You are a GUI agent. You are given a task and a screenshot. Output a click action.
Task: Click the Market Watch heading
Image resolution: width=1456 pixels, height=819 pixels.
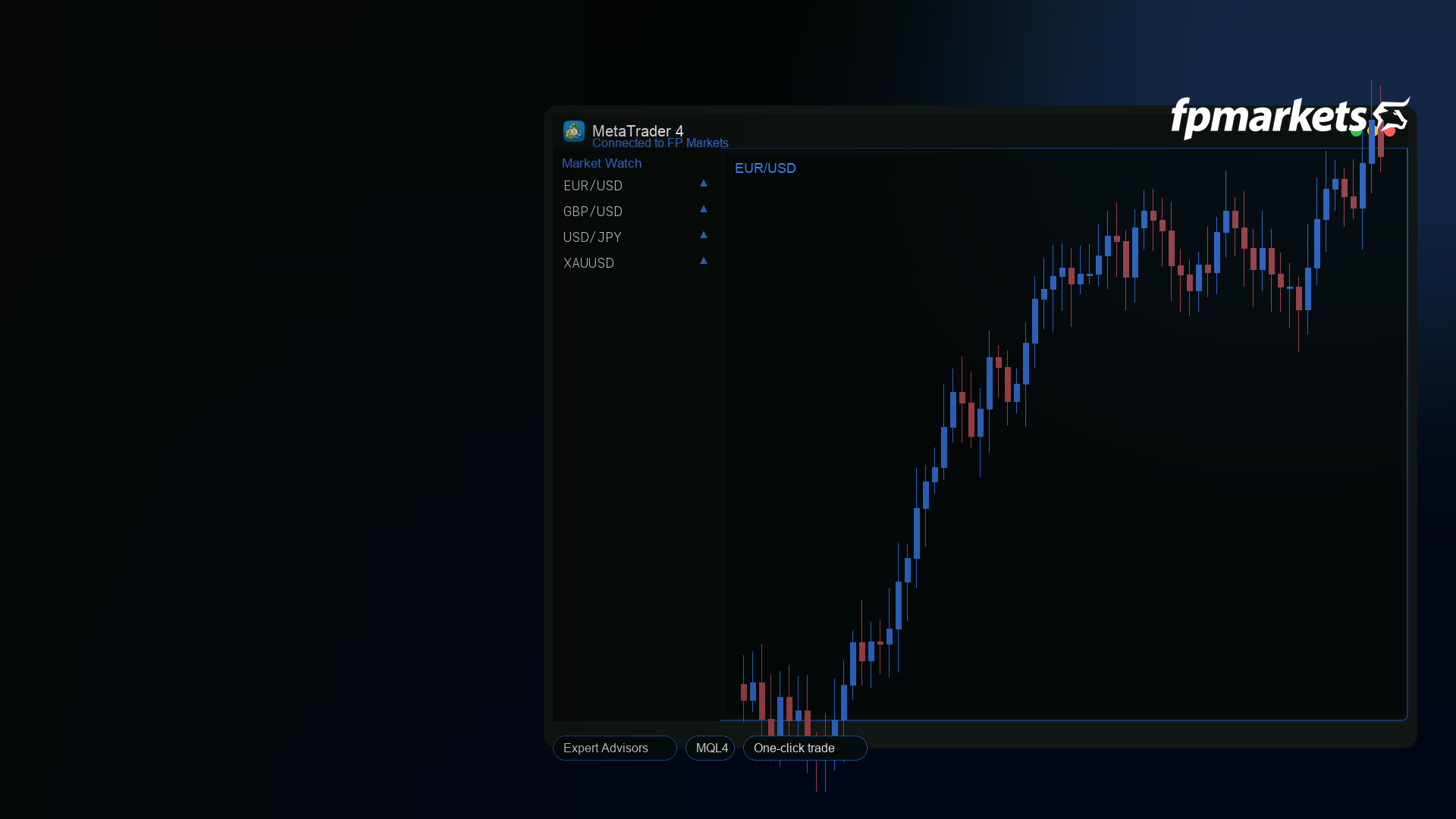point(602,163)
